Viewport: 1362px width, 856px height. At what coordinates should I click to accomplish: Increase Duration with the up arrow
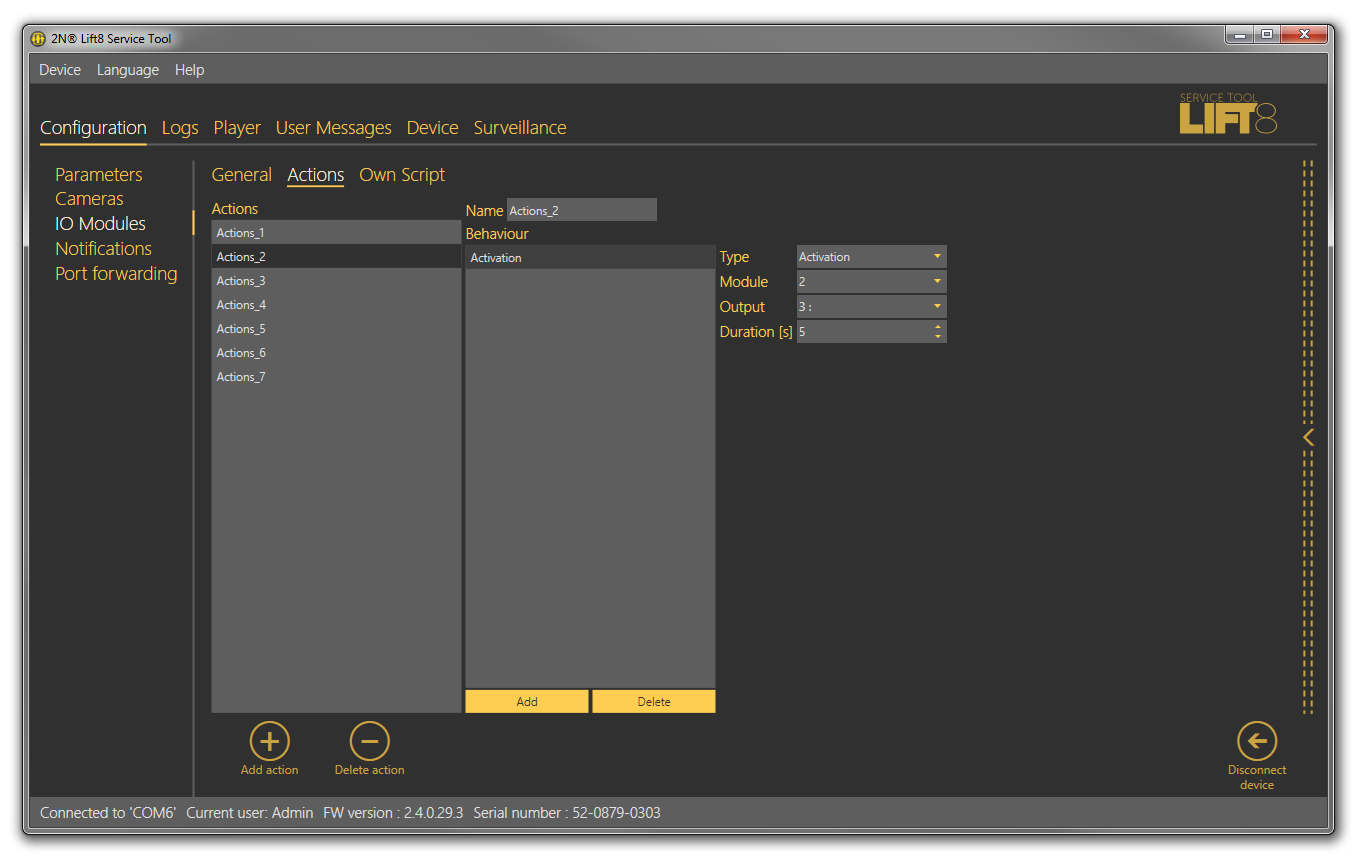tap(937, 327)
